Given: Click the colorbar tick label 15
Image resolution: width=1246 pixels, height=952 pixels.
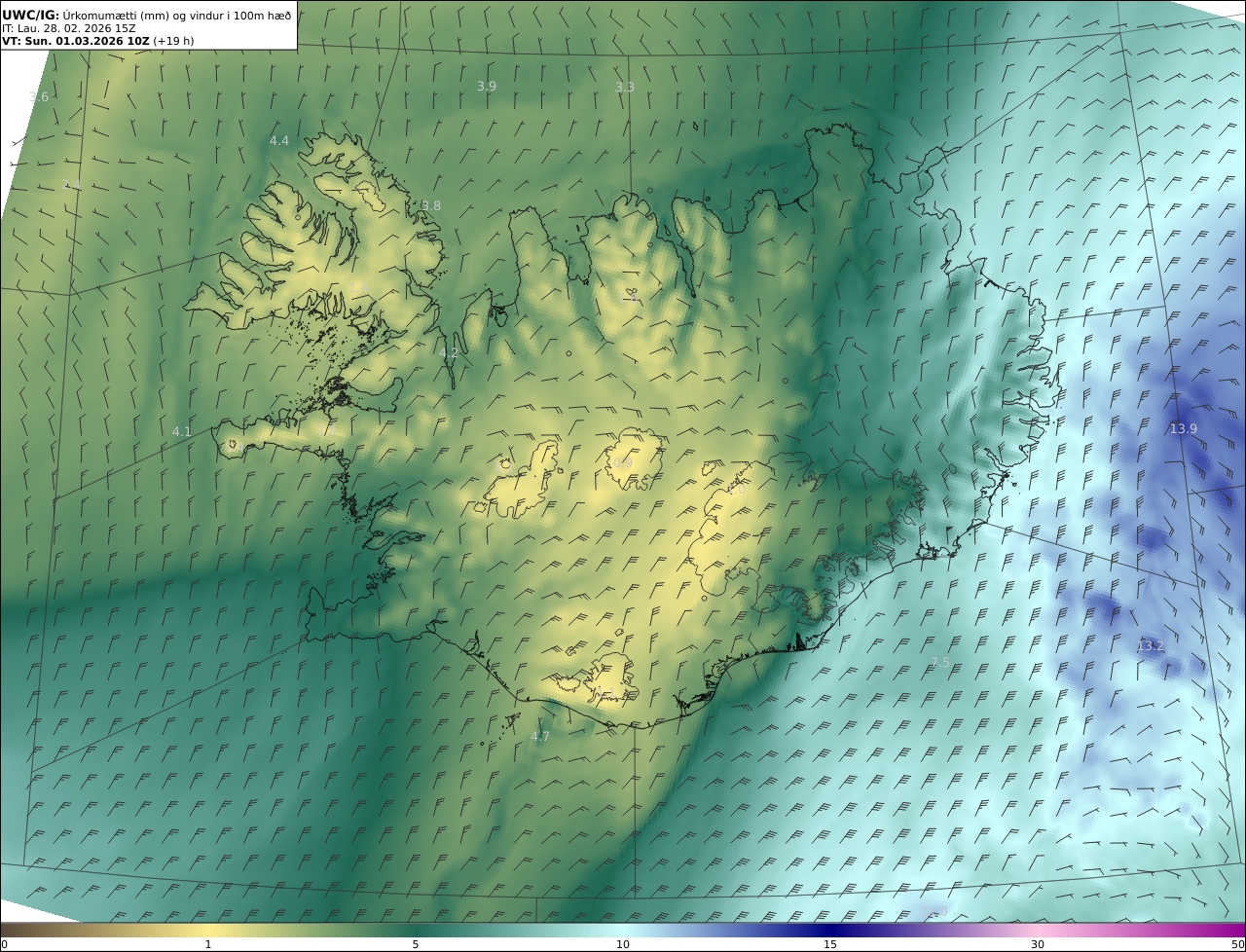Looking at the screenshot, I should click(830, 944).
